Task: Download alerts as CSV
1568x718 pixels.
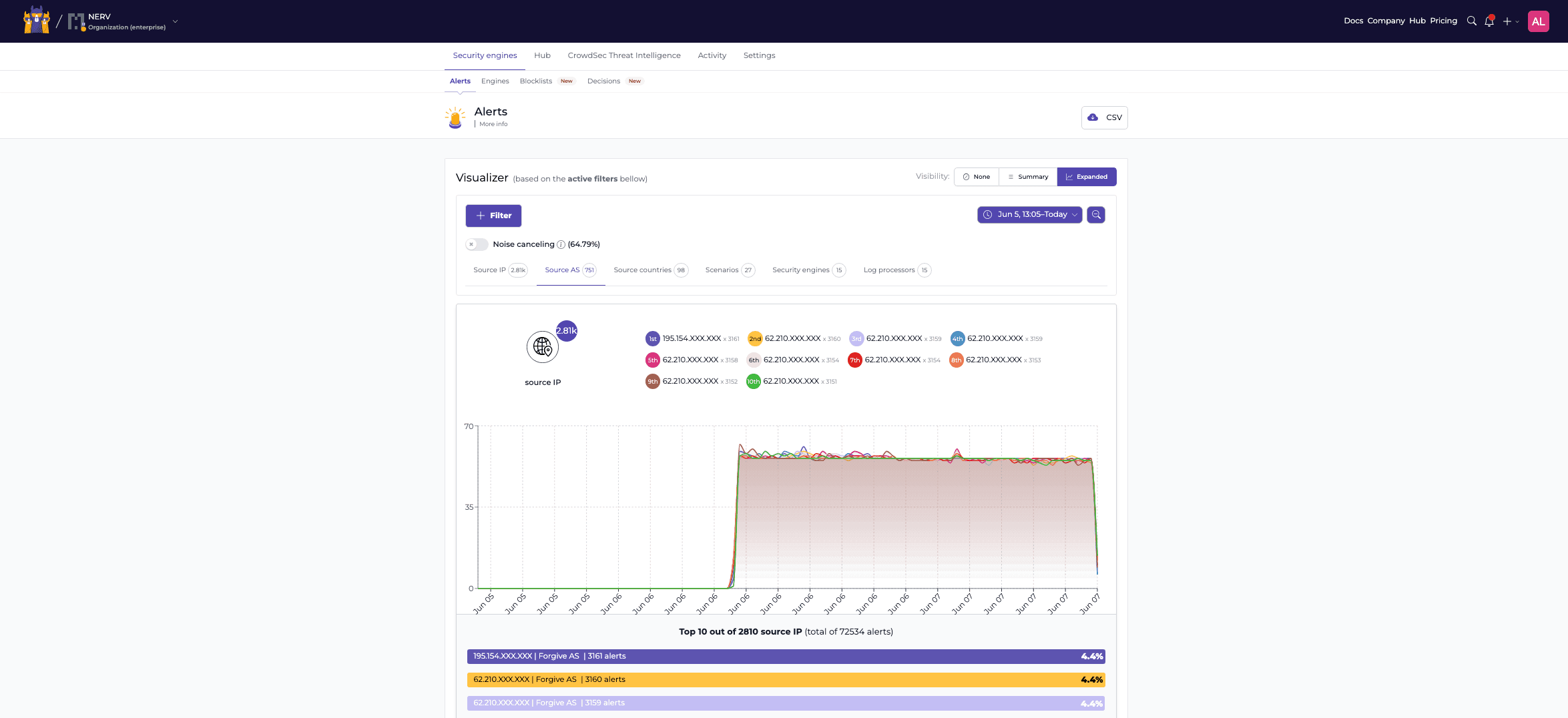Action: (x=1104, y=117)
